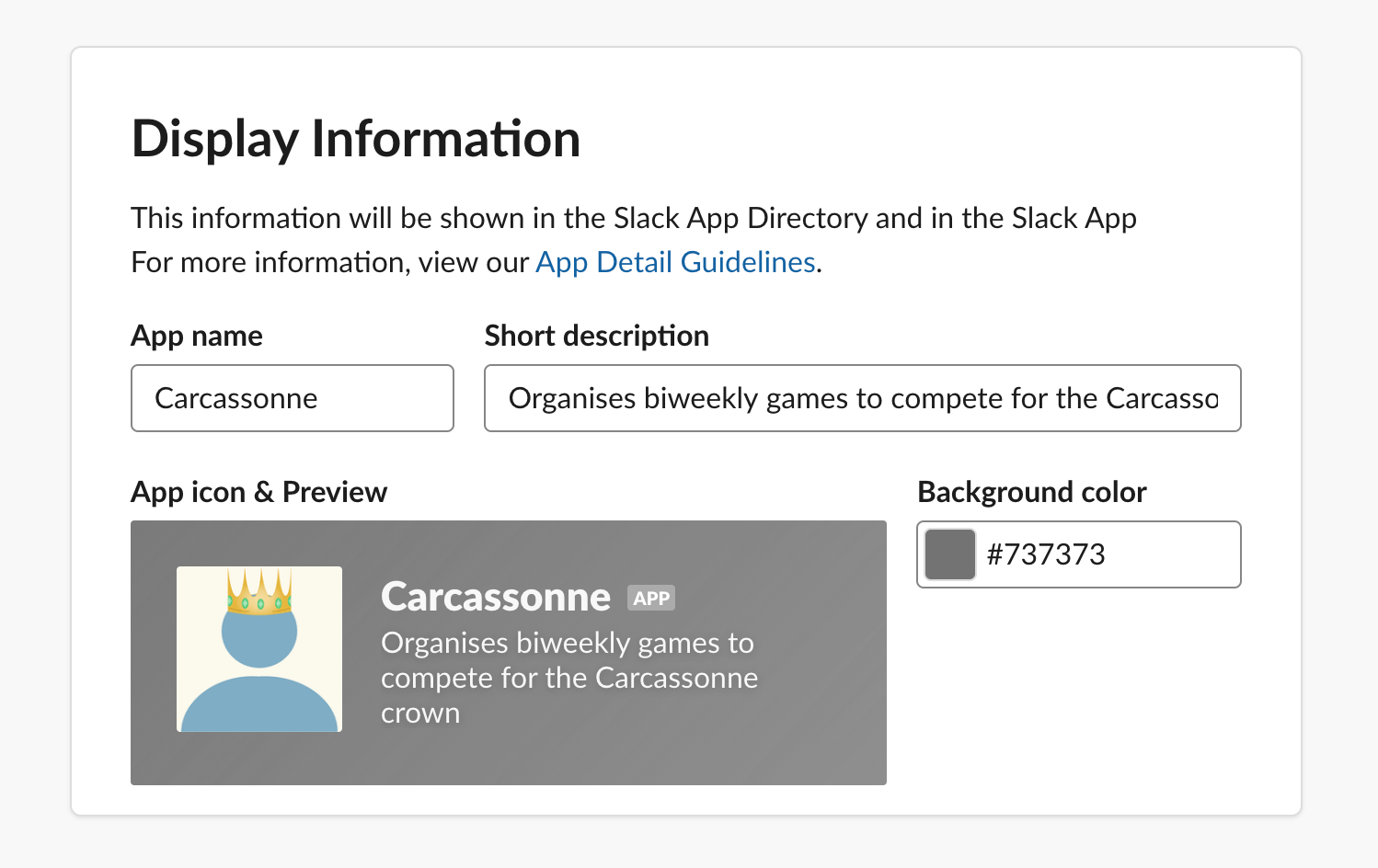
Task: Click the golden crown on the app icon
Action: coord(259,592)
